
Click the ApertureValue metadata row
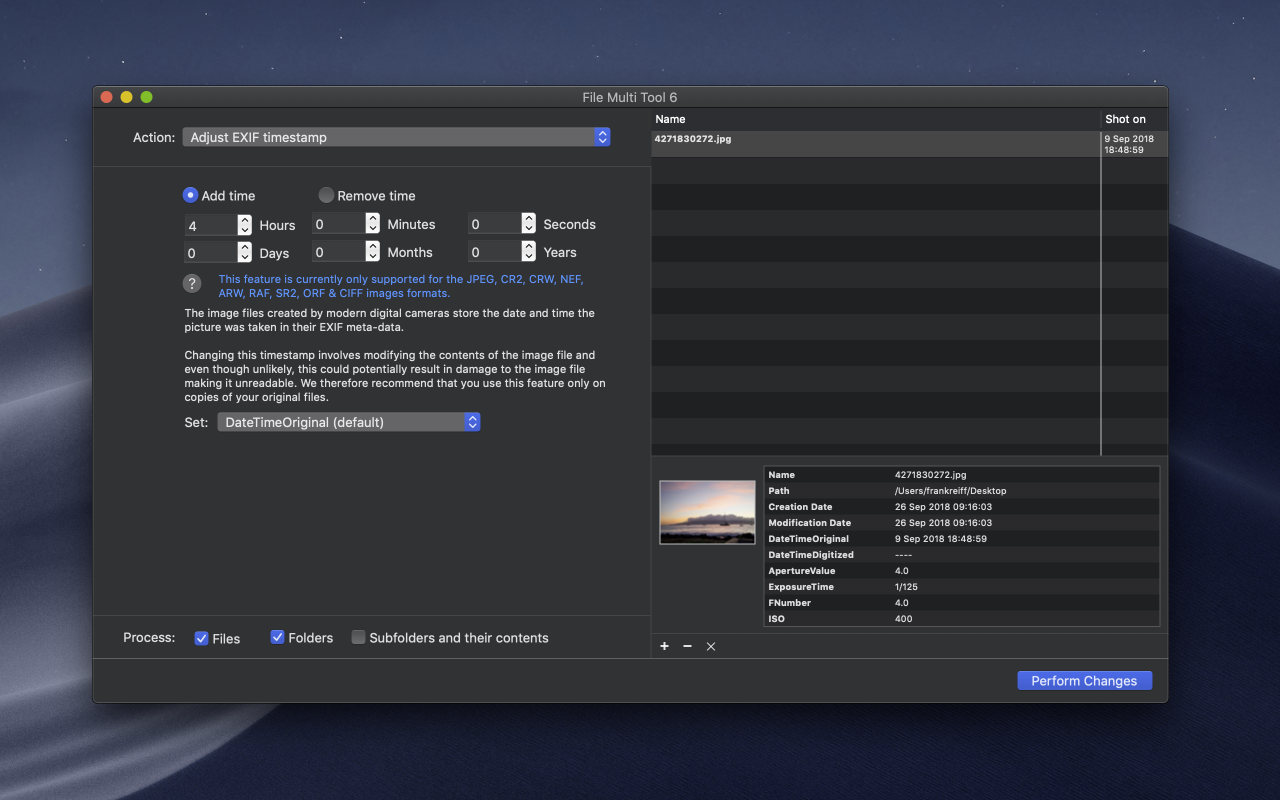coord(962,571)
